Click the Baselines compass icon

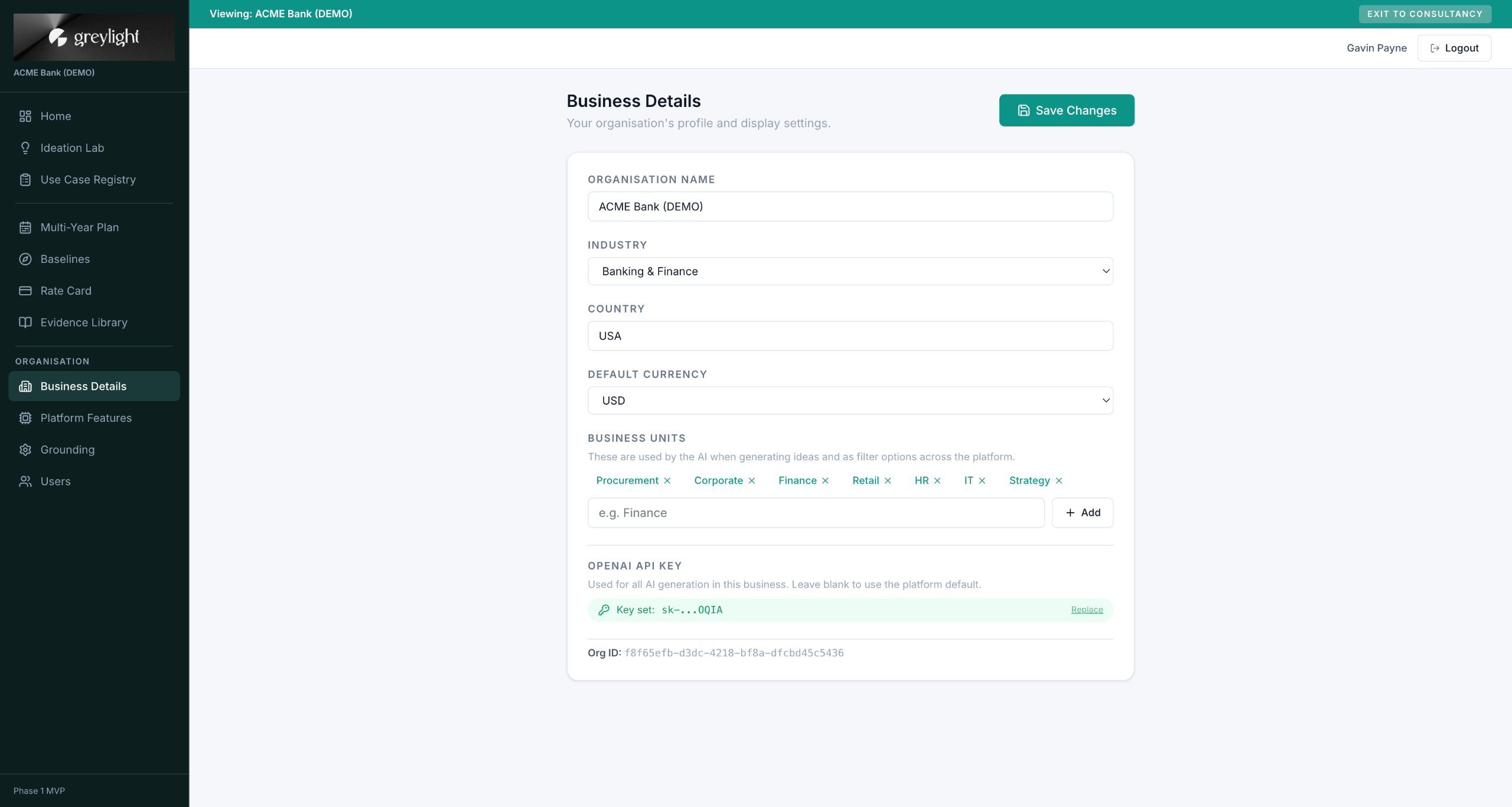pyautogui.click(x=25, y=259)
